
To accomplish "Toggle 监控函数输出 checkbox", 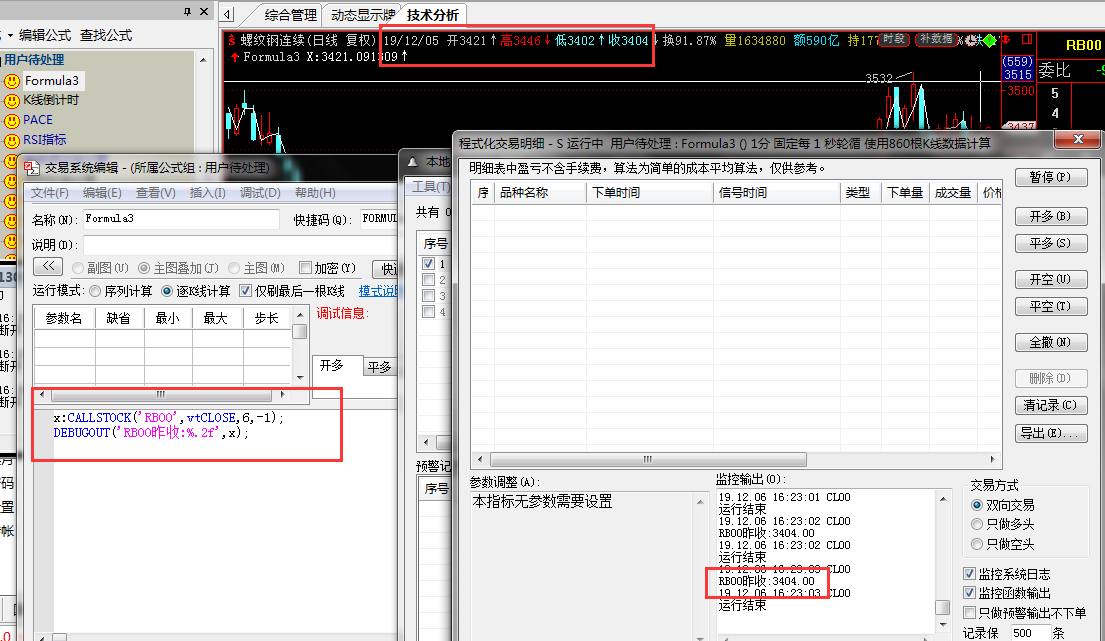I will (970, 593).
